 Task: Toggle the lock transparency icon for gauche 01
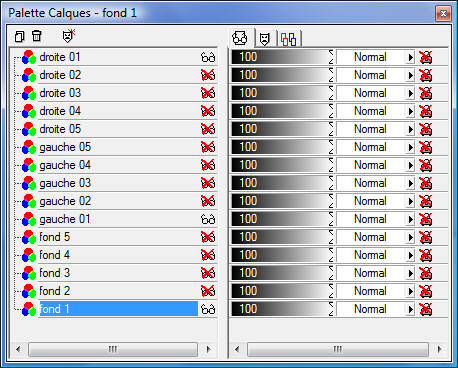tap(426, 219)
